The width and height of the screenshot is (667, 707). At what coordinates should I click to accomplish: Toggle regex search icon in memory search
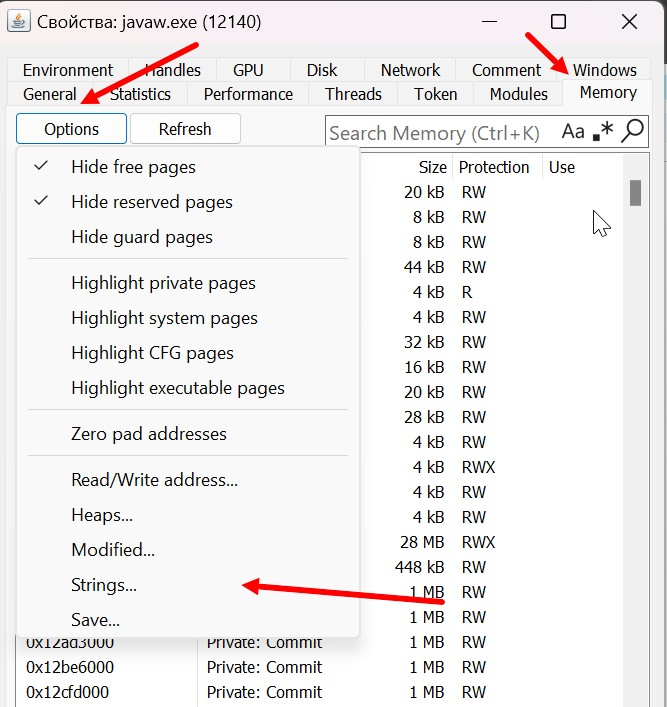603,132
